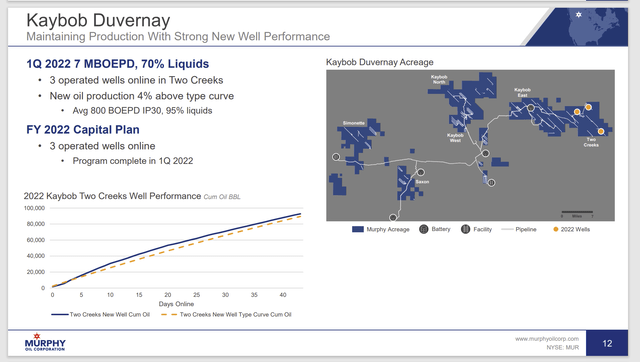This screenshot has height=362, width=640.
Task: Click the Kaybob Duvernay Acreage map title
Action: click(380, 62)
